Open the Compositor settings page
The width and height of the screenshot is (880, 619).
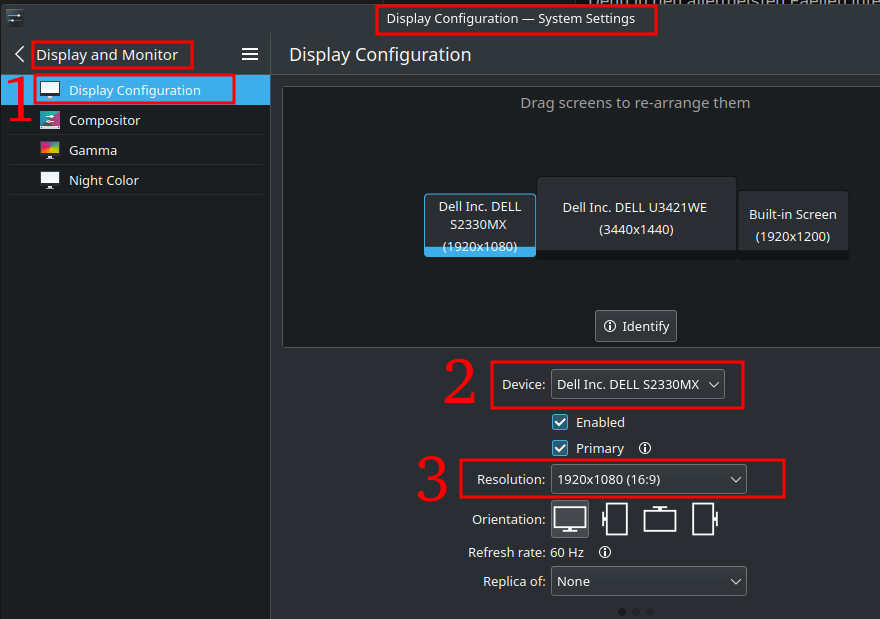[135, 120]
